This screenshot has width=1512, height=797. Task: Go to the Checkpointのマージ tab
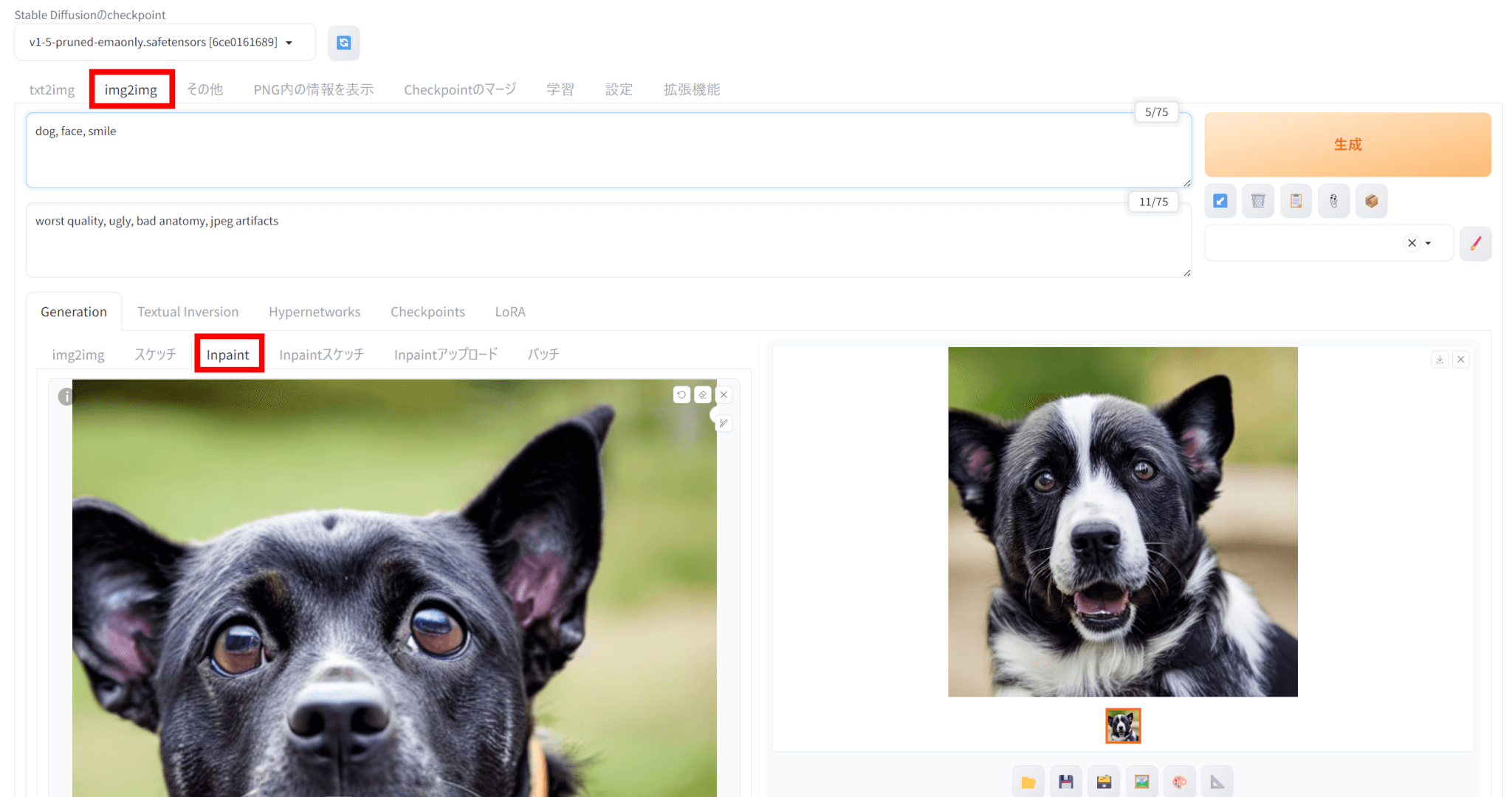[460, 89]
